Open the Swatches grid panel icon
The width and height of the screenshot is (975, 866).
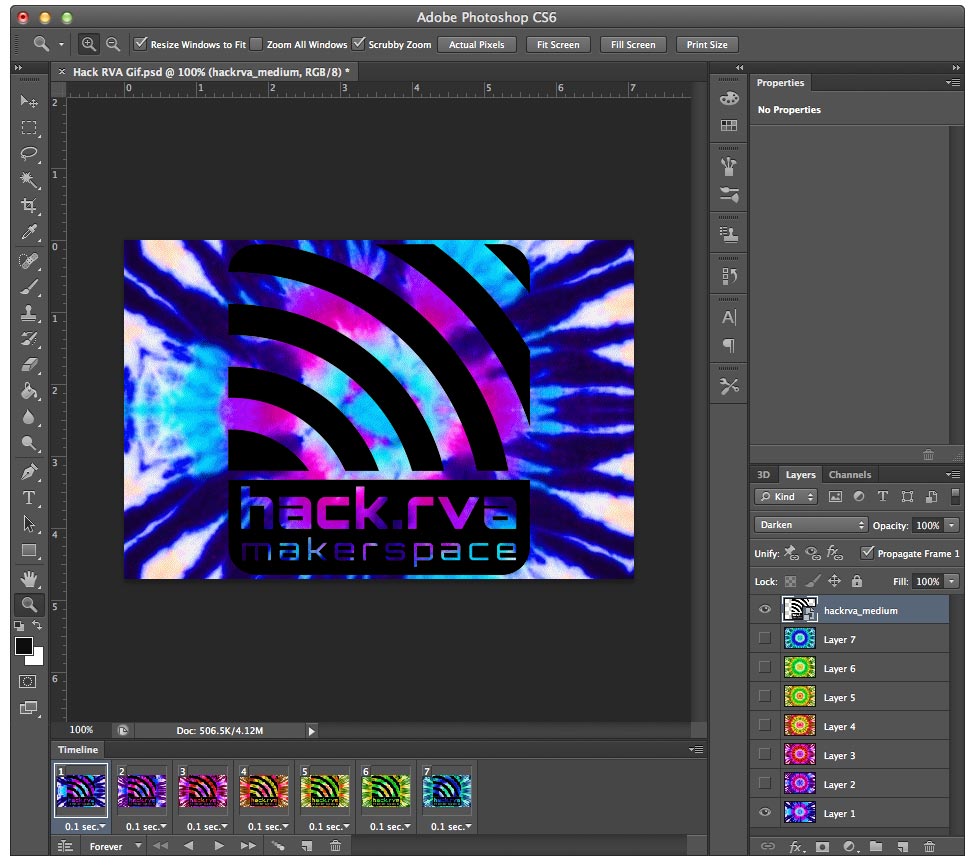[x=729, y=126]
